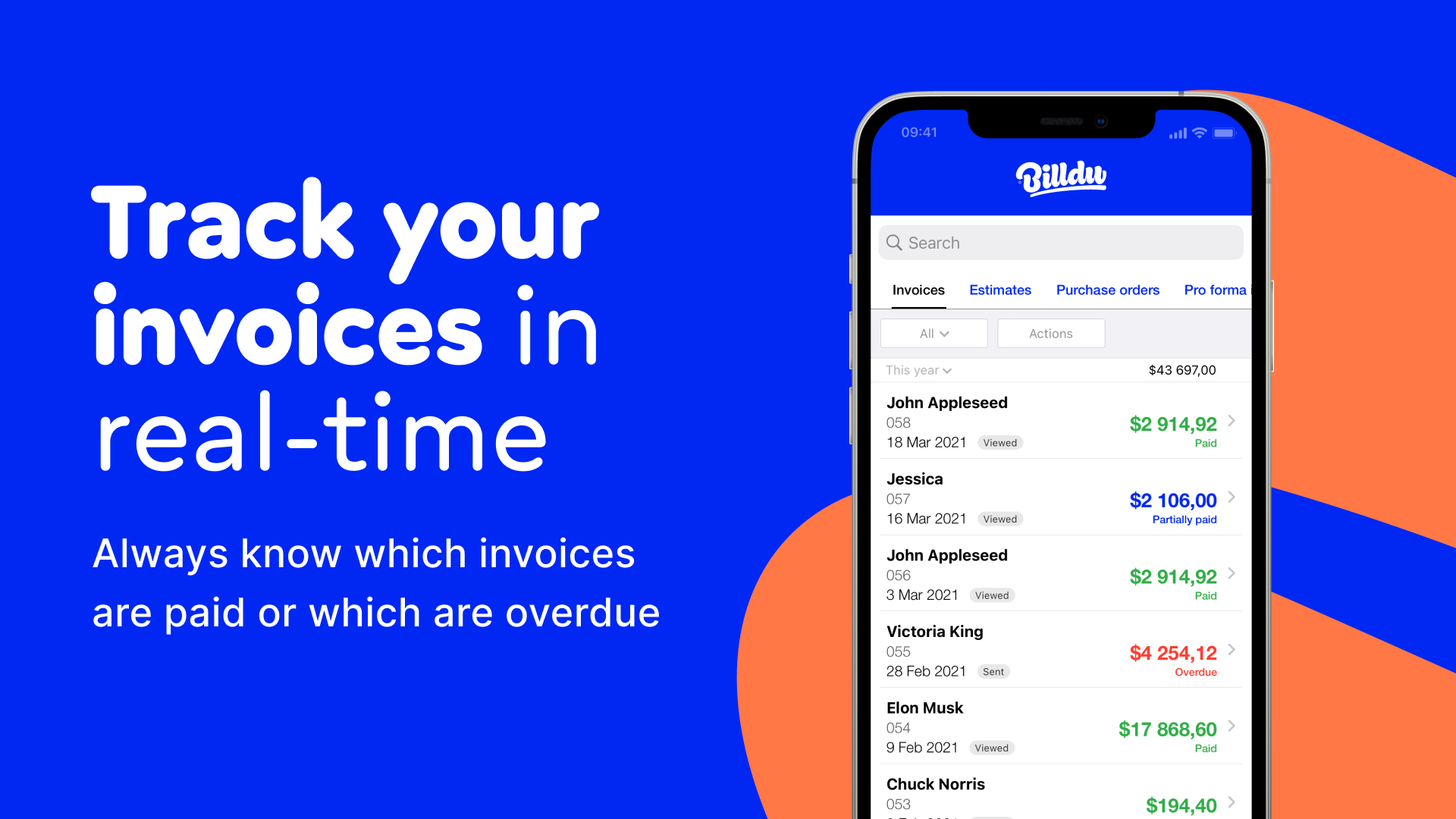Click the Billdu logo icon
Screen dimensions: 1456x819
point(1059,177)
